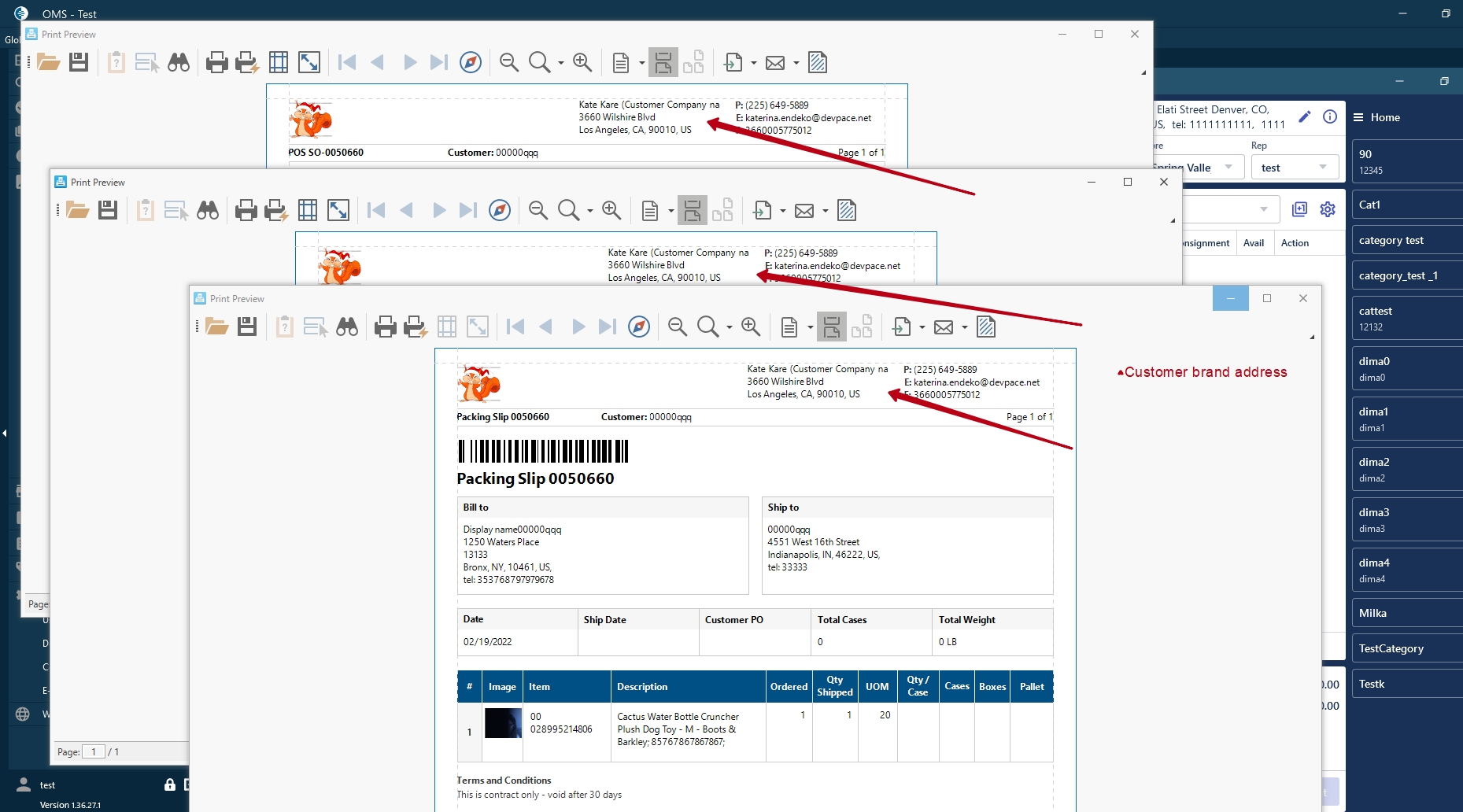Screen dimensions: 1463x812
Task: Show customer info via the info icon
Action: point(1330,116)
